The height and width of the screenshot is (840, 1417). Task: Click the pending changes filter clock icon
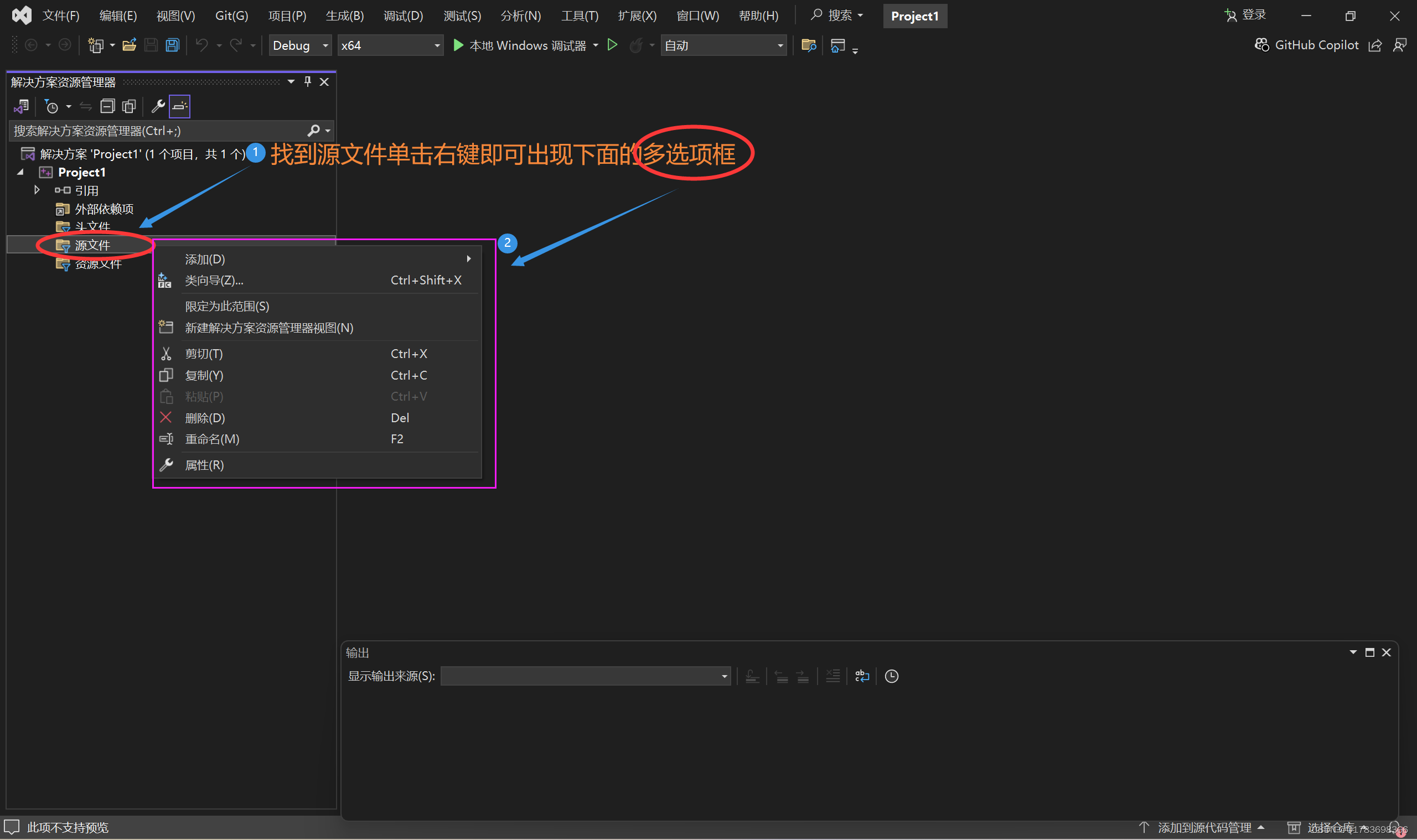(x=51, y=106)
